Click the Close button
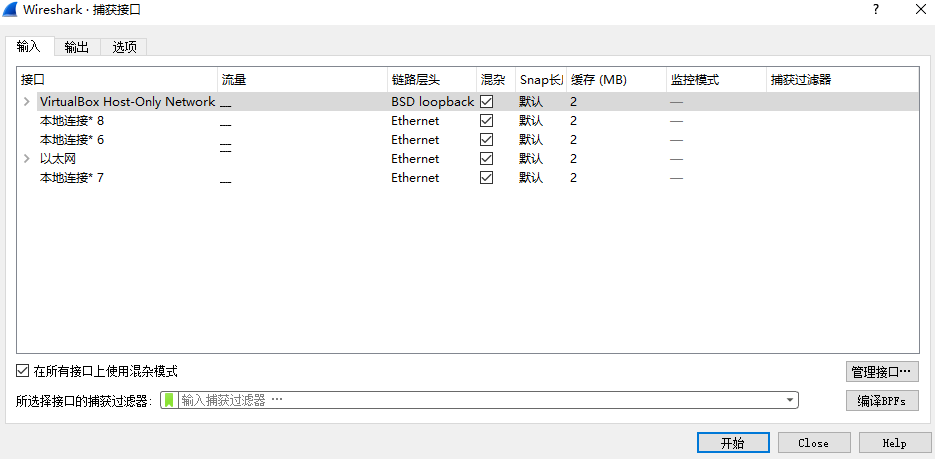935x459 pixels. 814,443
